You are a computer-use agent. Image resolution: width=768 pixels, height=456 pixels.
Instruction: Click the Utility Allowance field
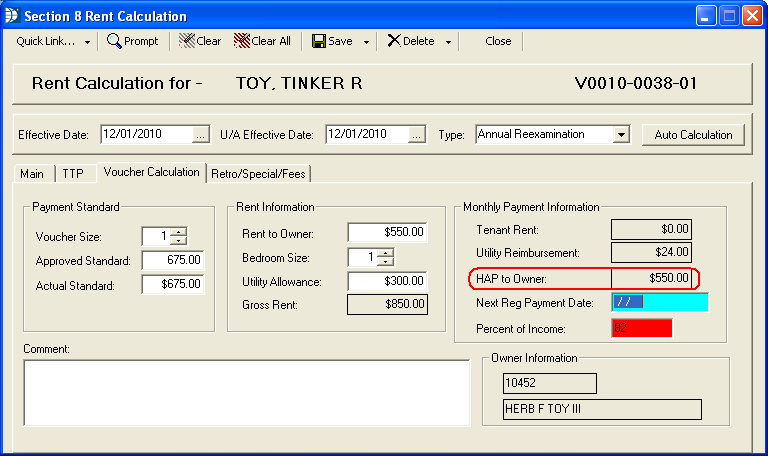[x=387, y=281]
